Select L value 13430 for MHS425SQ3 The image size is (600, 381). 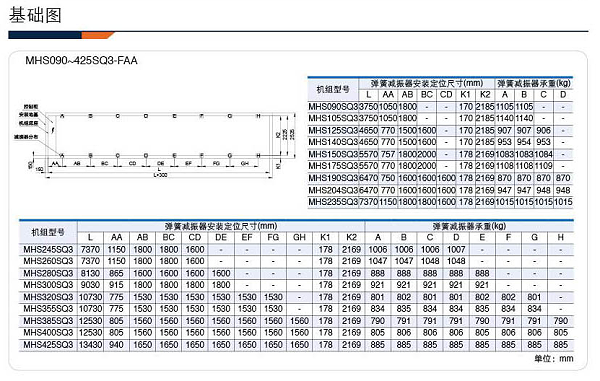pos(90,345)
